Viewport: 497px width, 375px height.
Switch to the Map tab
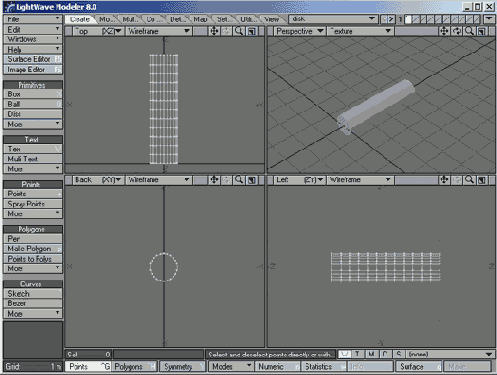coord(200,19)
